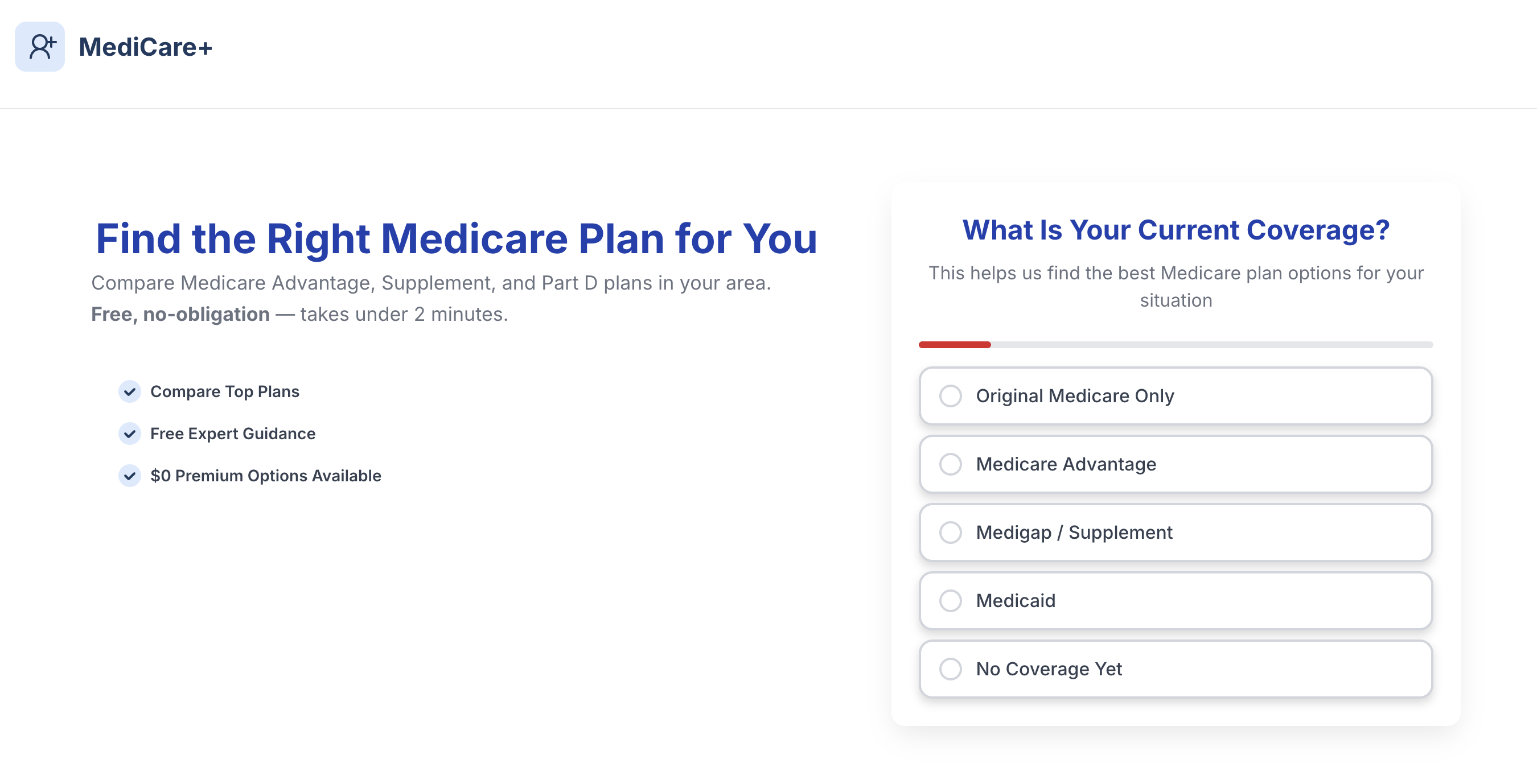Click the What Is Your Current Coverage heading
Screen dimensions: 1537x784
pyautogui.click(x=1176, y=230)
